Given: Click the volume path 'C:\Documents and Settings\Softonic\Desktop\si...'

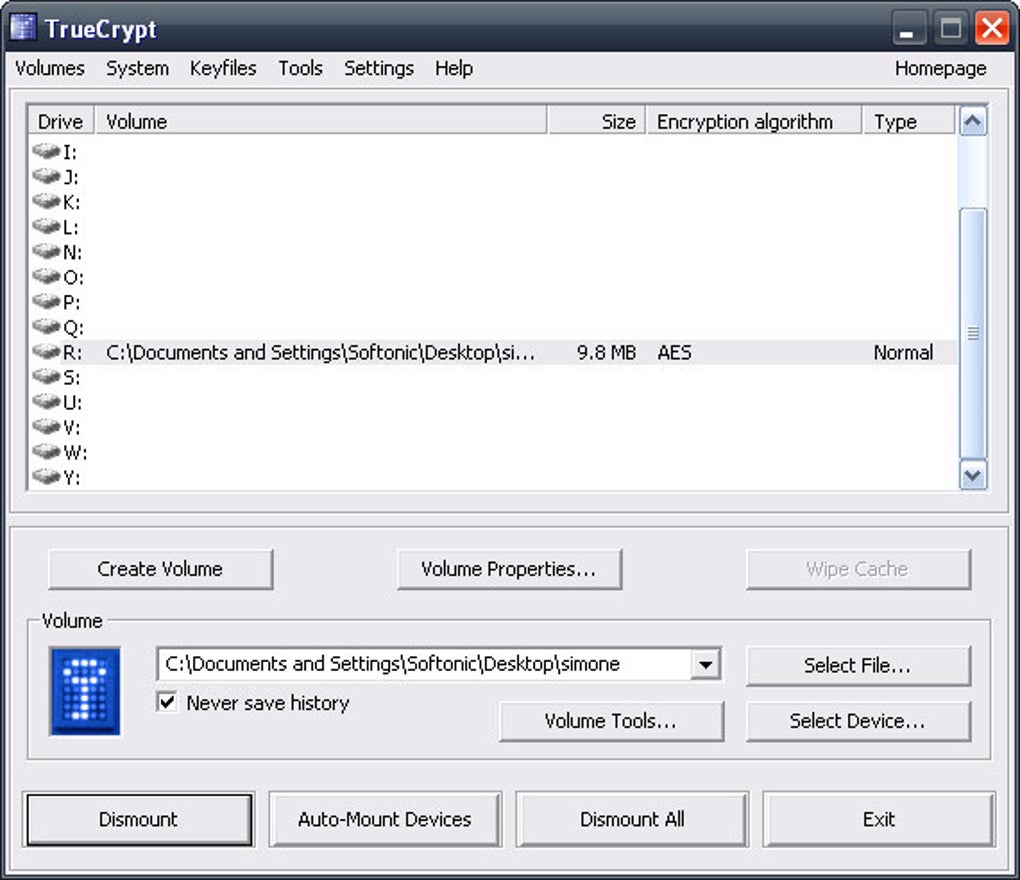Looking at the screenshot, I should click(x=320, y=353).
